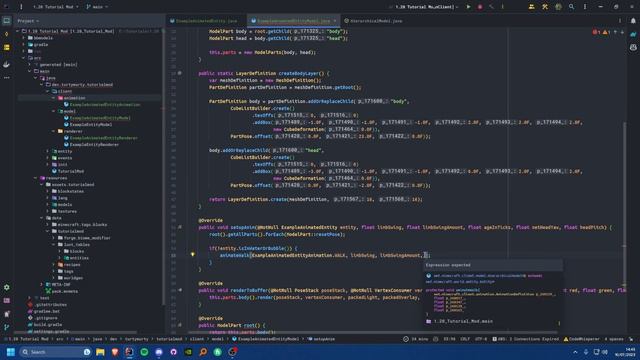
Task: Open Code With Me people icon
Action: 531,7
